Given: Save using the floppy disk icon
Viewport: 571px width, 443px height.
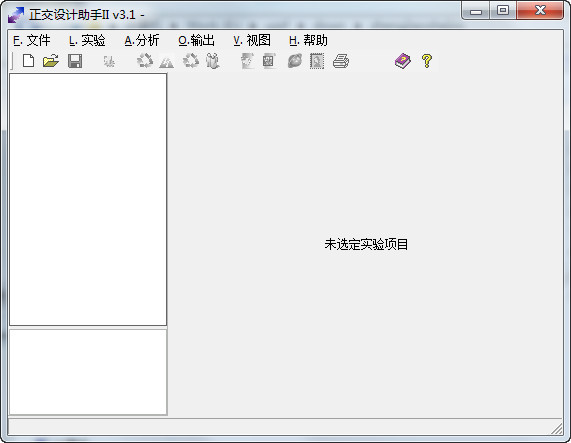Looking at the screenshot, I should [75, 61].
